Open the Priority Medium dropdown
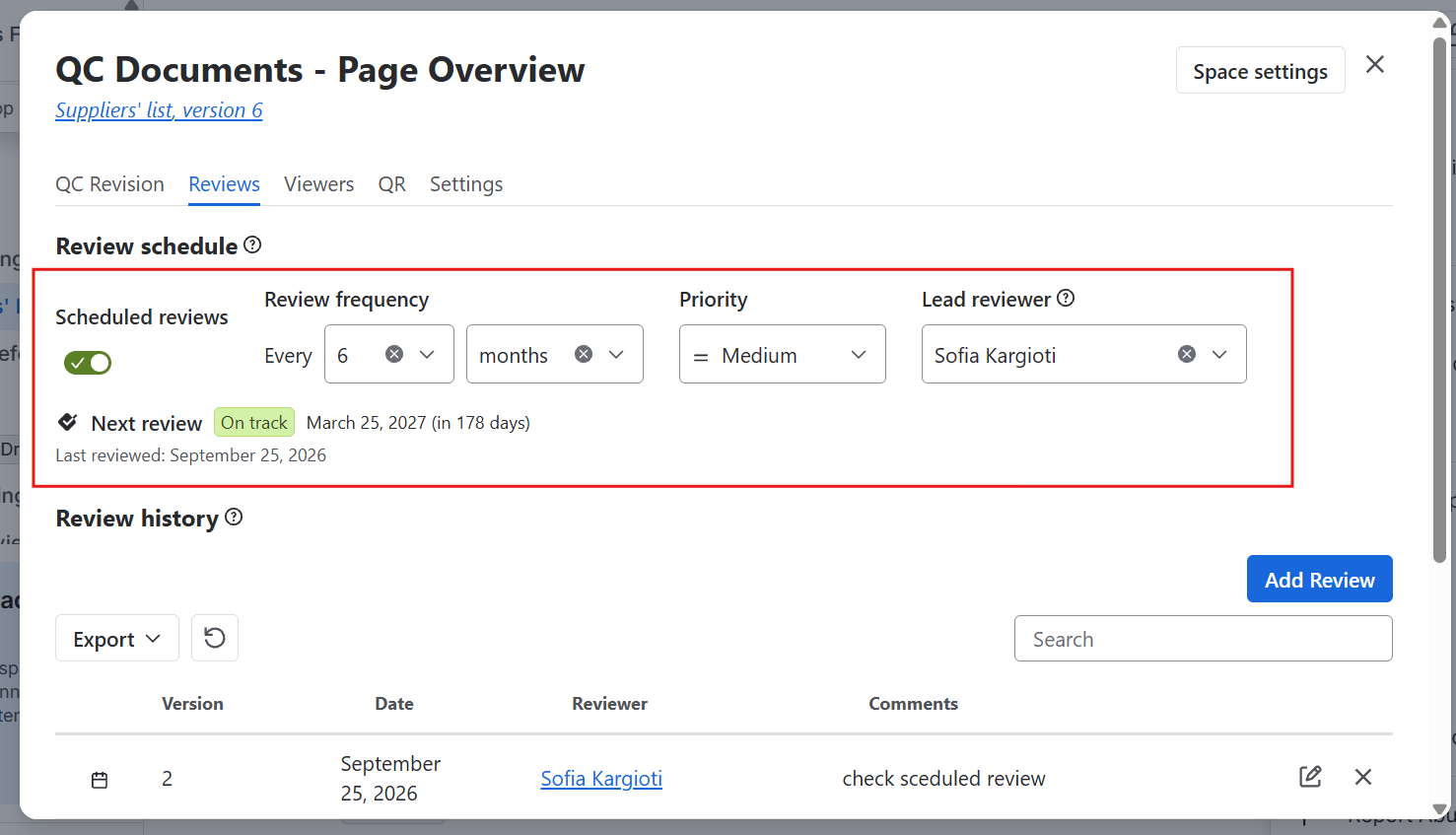 tap(783, 354)
